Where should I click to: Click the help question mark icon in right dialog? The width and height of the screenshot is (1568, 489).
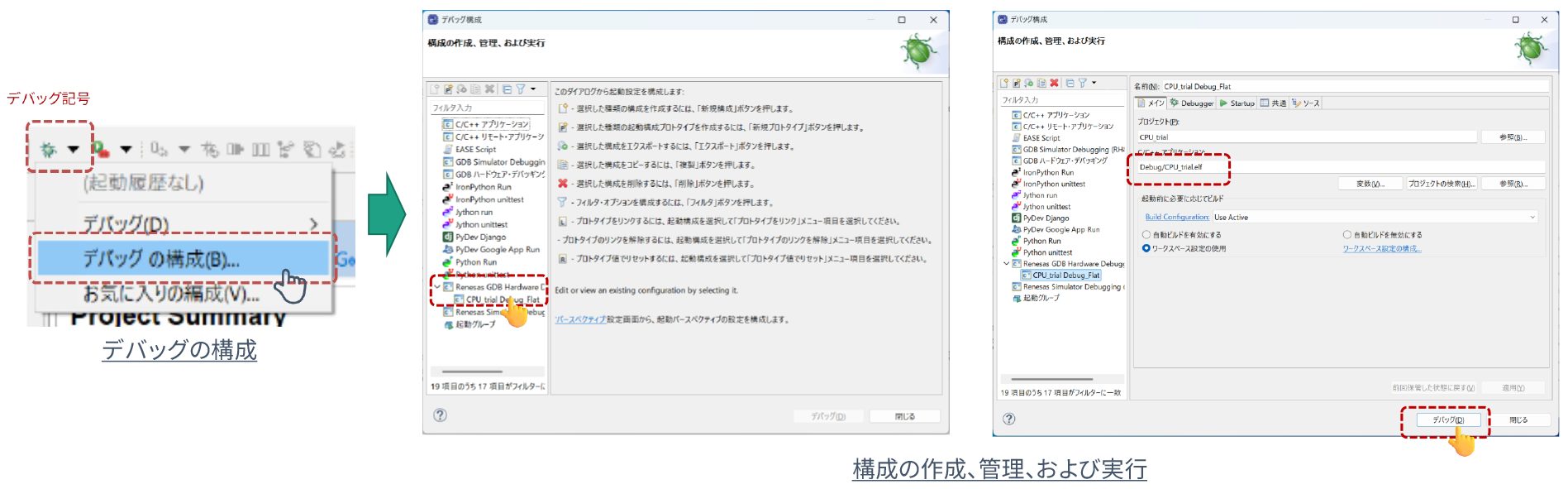click(1009, 419)
